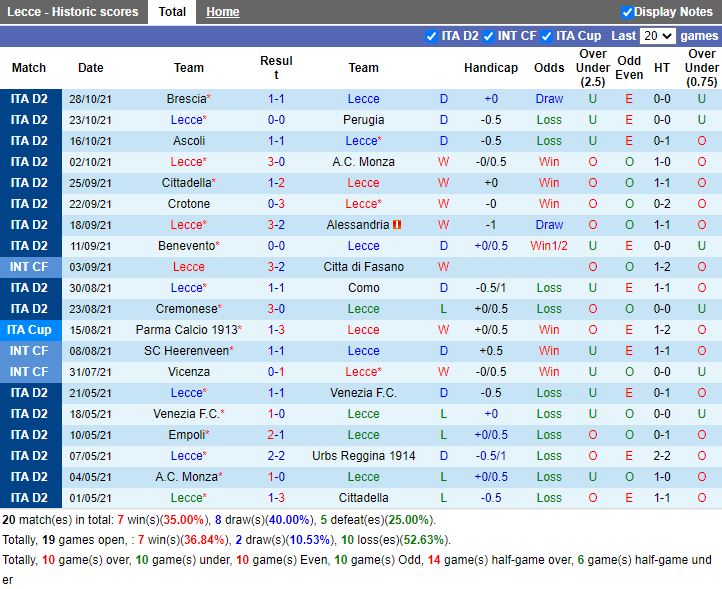Open the Citta di Fasano team link

[x=363, y=267]
